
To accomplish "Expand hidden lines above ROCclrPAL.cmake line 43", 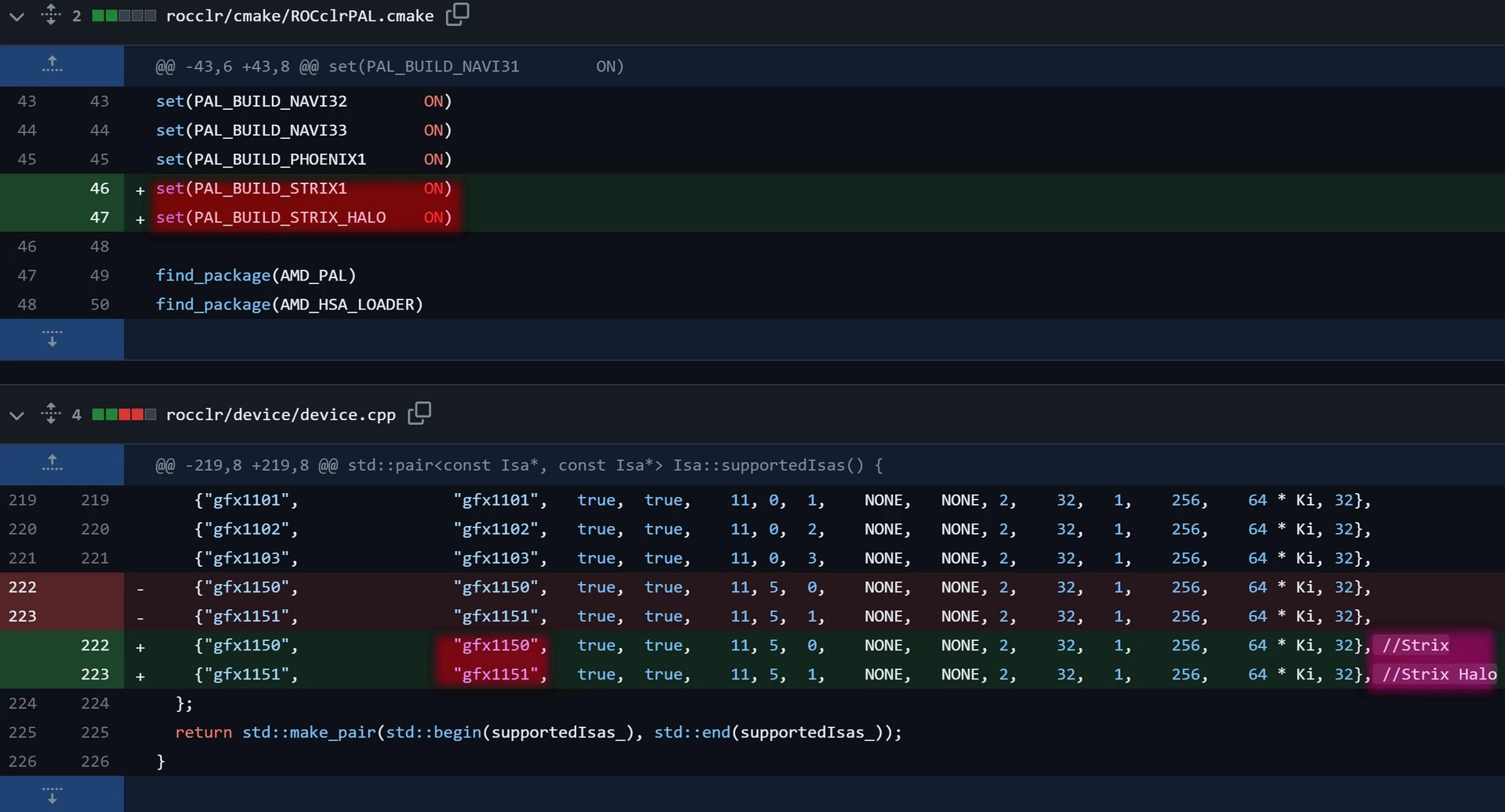I will 53,65.
